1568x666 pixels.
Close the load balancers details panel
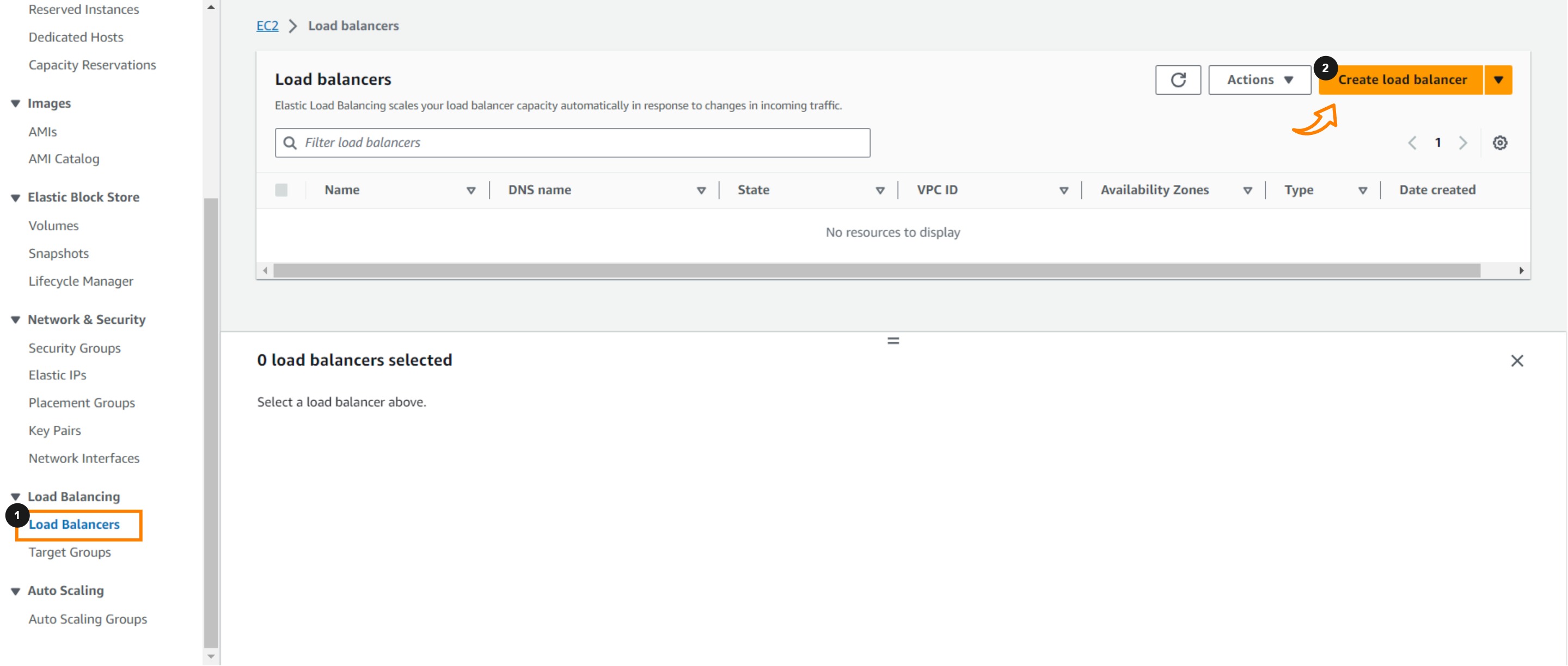[1516, 361]
